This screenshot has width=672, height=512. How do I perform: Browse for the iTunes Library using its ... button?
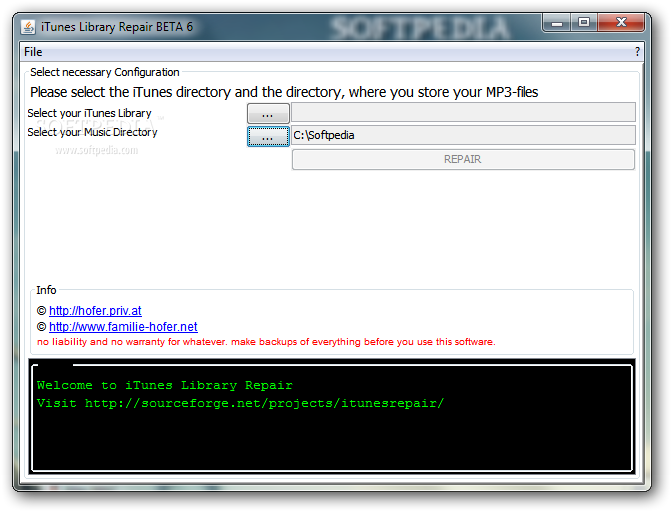(x=268, y=114)
